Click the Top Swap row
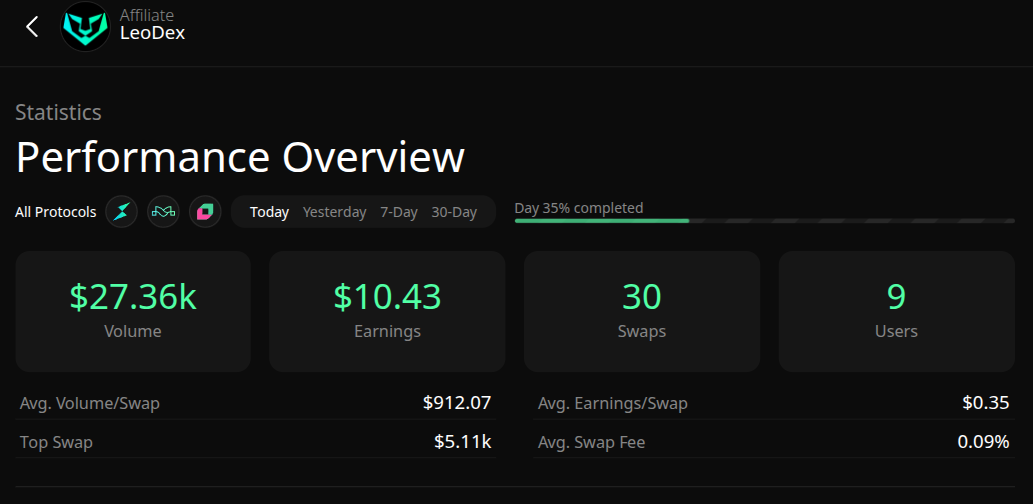Image resolution: width=1033 pixels, height=504 pixels. [x=255, y=441]
